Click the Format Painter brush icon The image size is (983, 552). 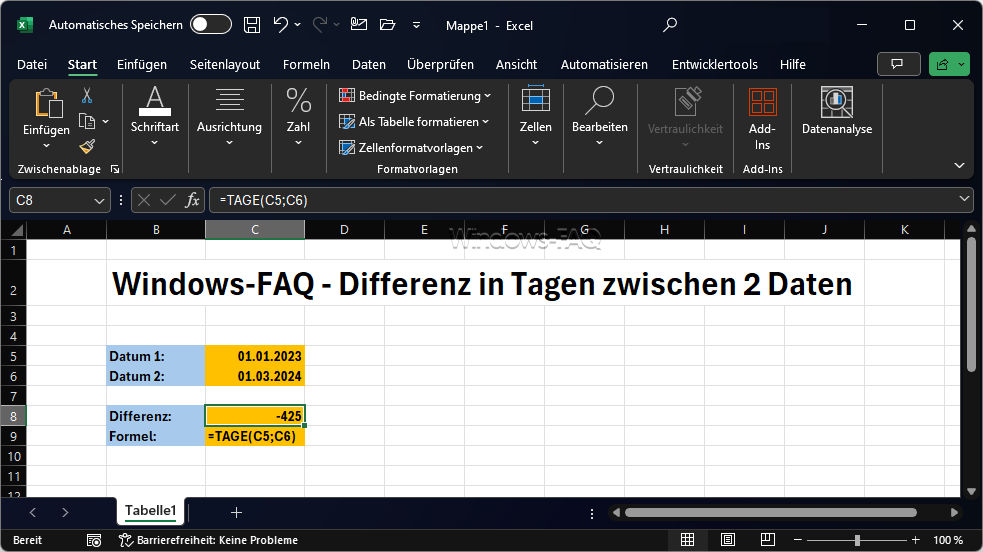pos(87,146)
